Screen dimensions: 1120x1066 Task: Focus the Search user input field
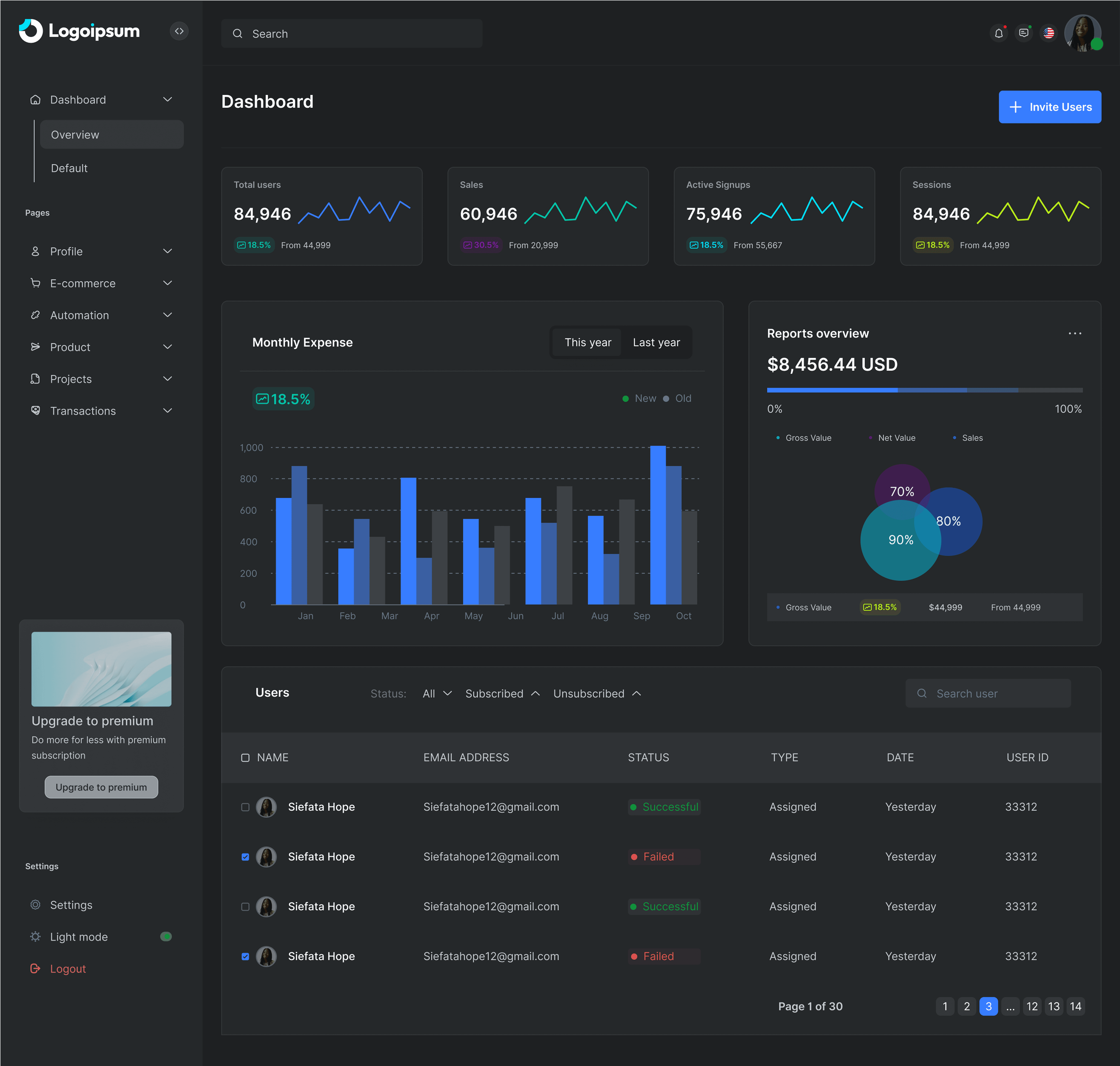988,693
